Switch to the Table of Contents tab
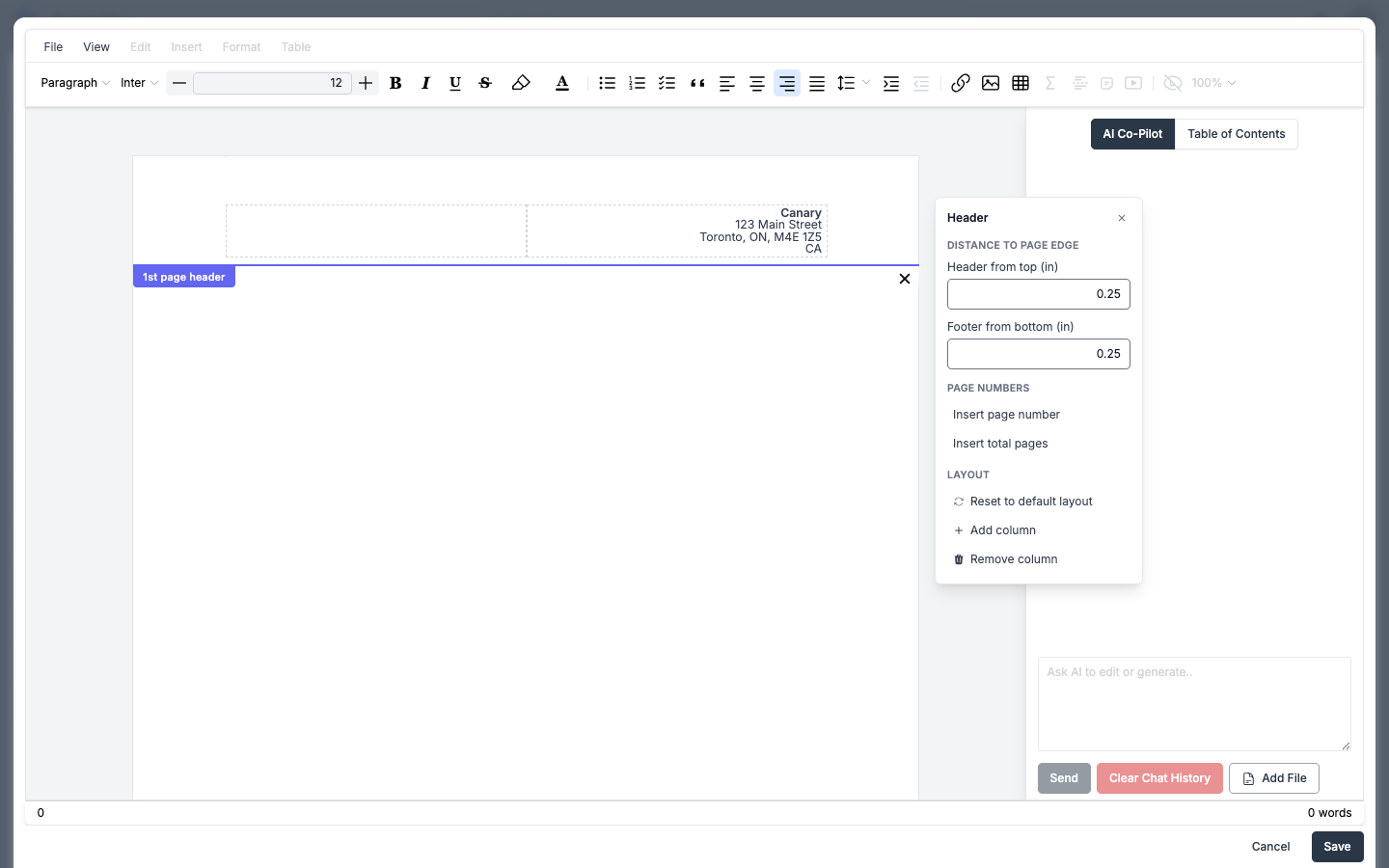The image size is (1389, 868). point(1237,134)
